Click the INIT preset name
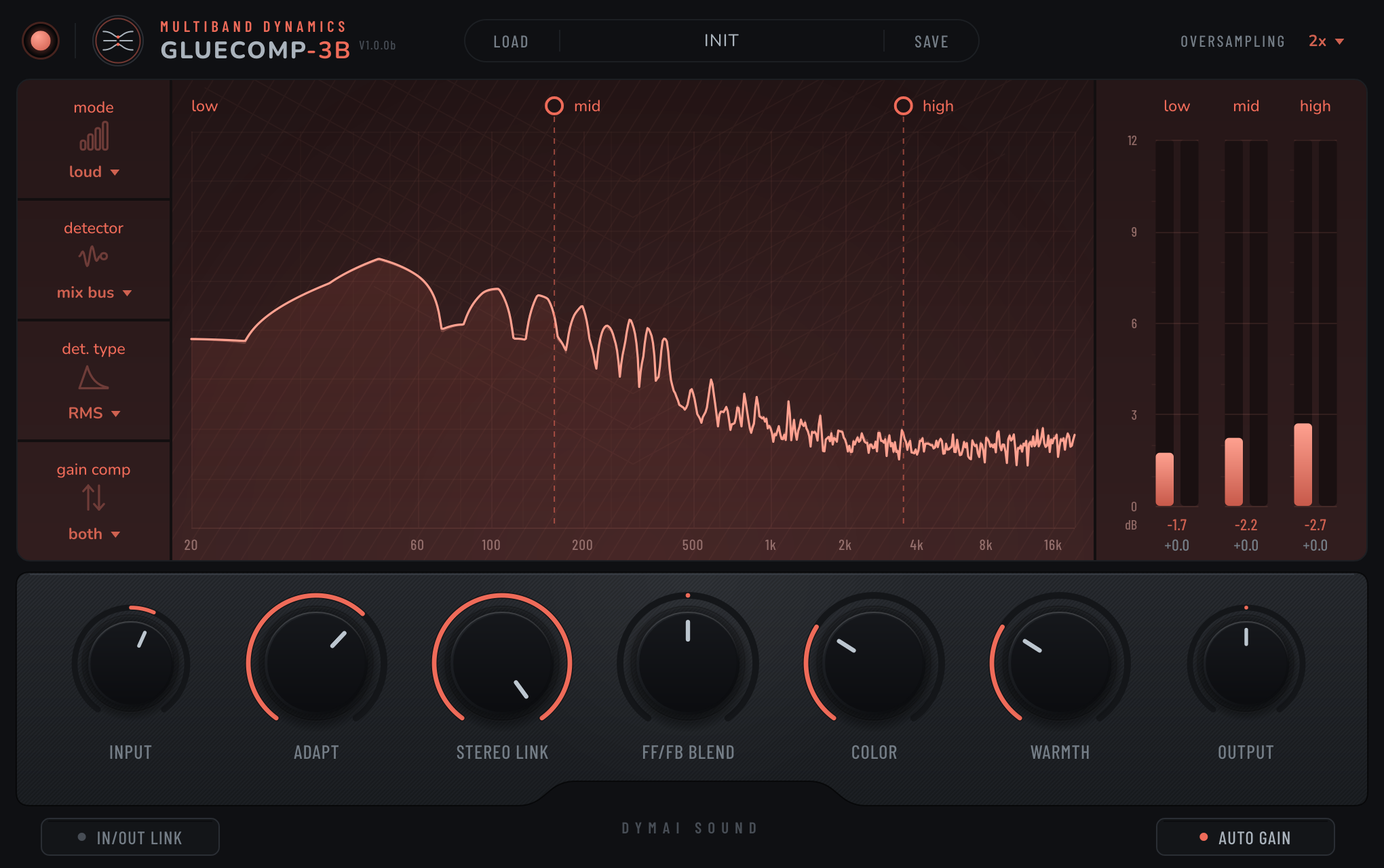Image resolution: width=1384 pixels, height=868 pixels. click(721, 41)
